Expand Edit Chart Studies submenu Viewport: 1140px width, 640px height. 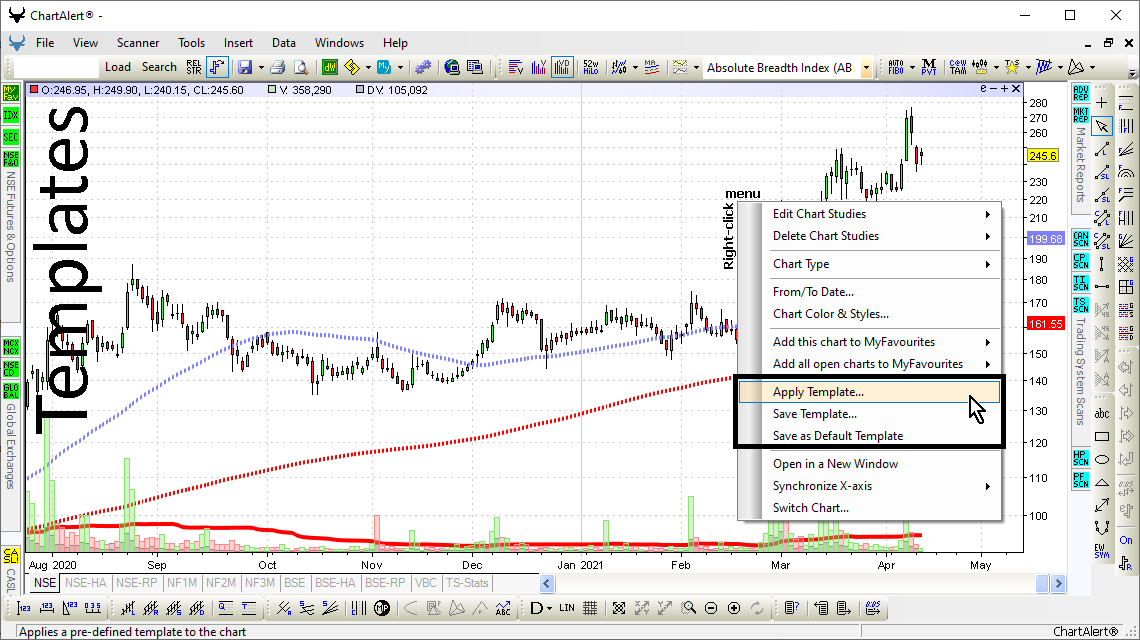tap(870, 214)
